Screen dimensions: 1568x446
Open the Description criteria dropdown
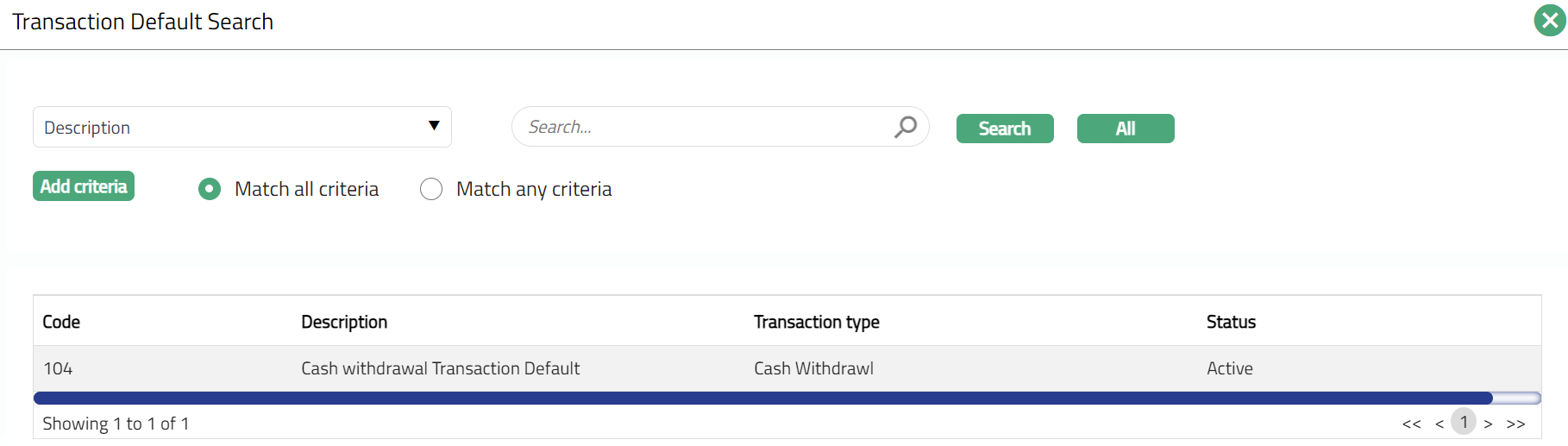click(241, 128)
